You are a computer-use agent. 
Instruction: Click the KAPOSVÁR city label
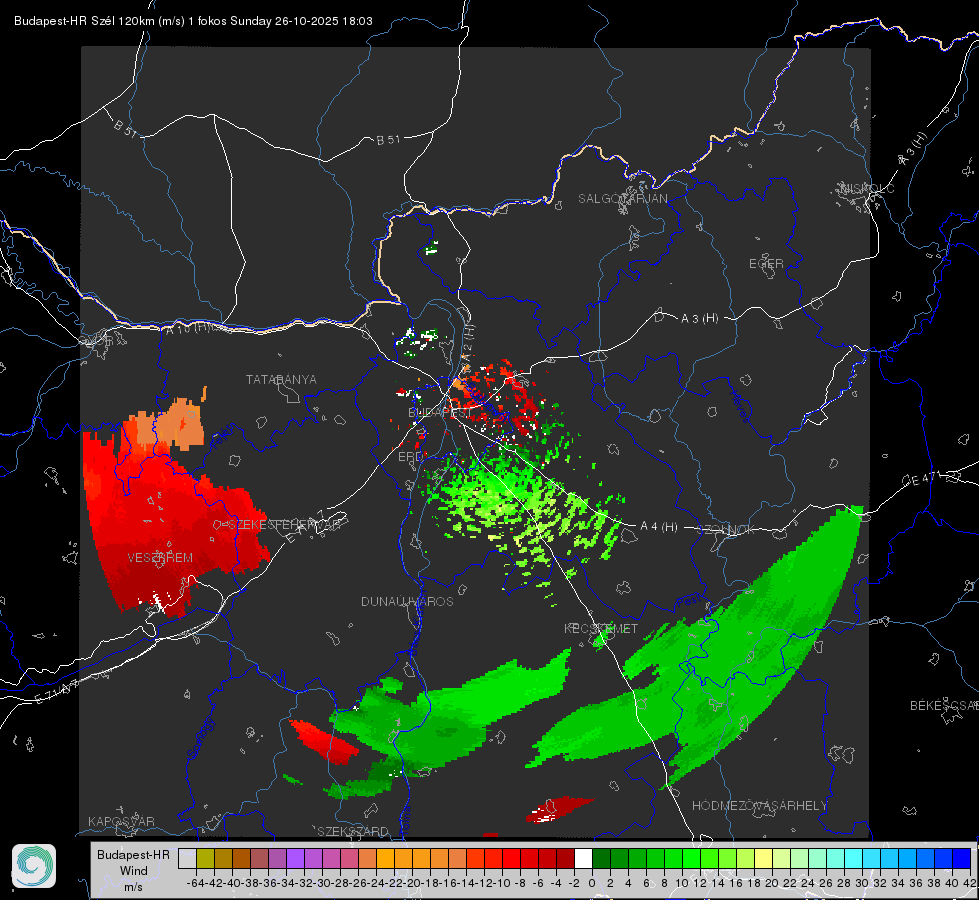tap(121, 821)
